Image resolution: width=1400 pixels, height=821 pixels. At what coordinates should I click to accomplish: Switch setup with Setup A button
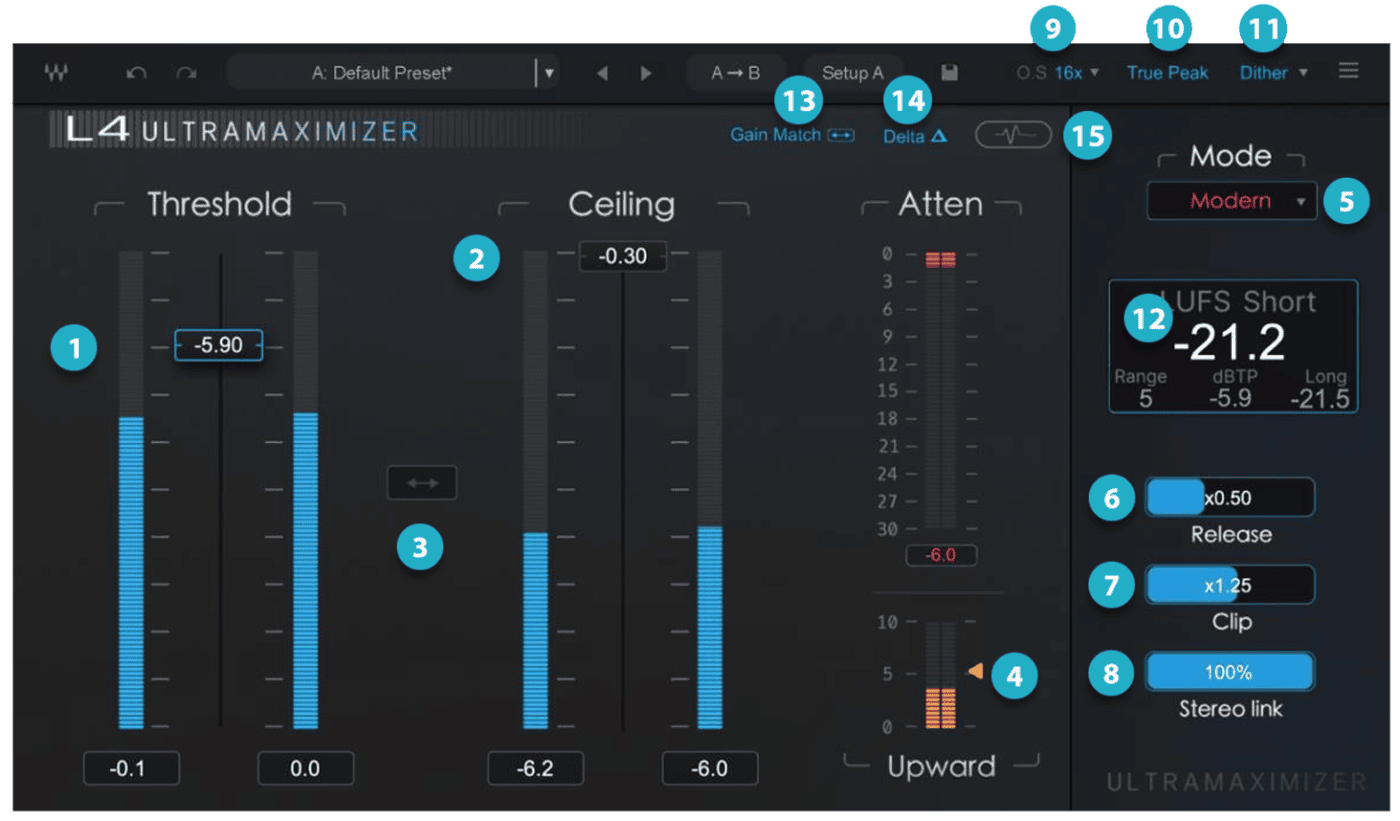pyautogui.click(x=853, y=73)
